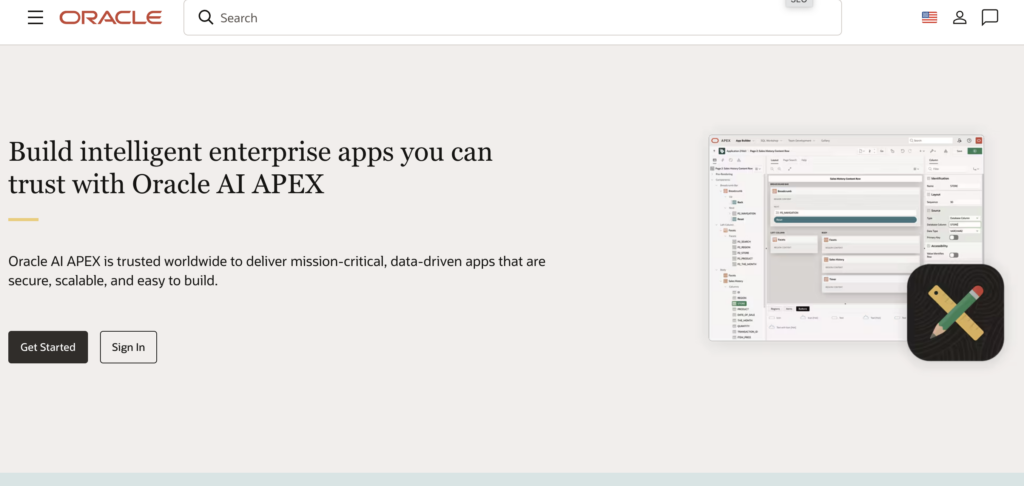
Task: Open the user account profile icon
Action: pyautogui.click(x=959, y=17)
